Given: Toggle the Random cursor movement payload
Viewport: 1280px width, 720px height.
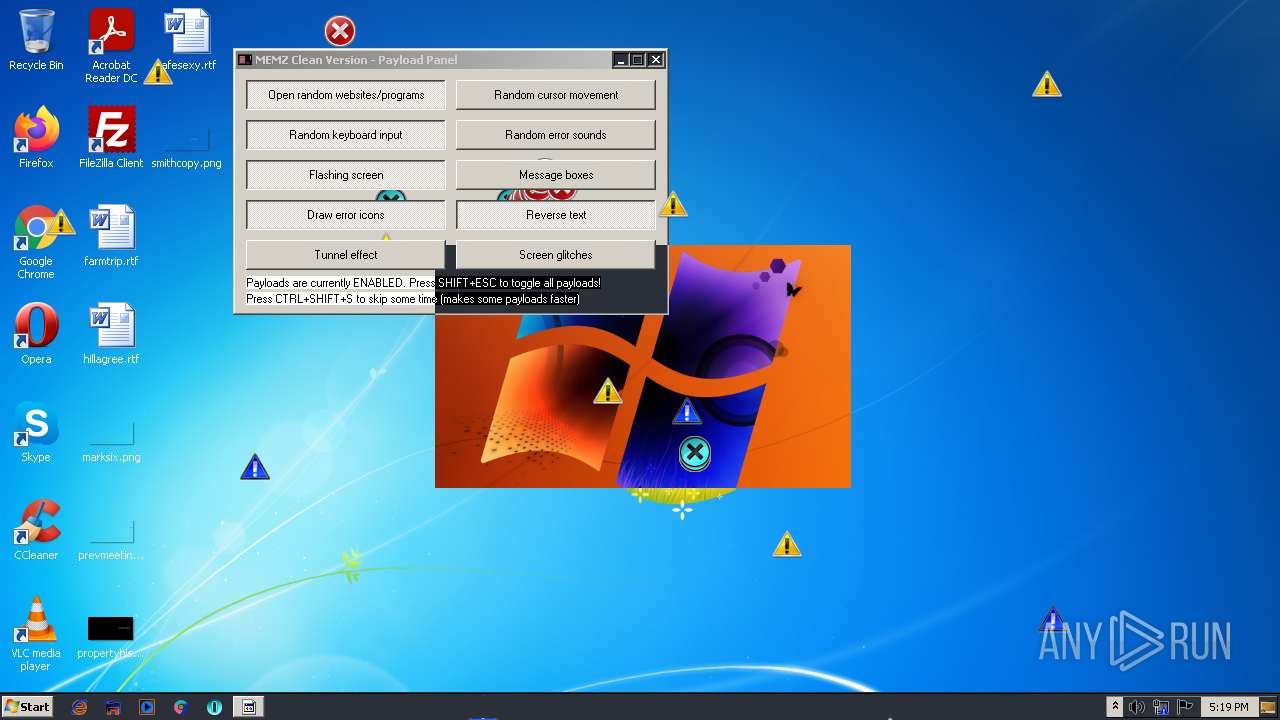Looking at the screenshot, I should click(x=556, y=95).
